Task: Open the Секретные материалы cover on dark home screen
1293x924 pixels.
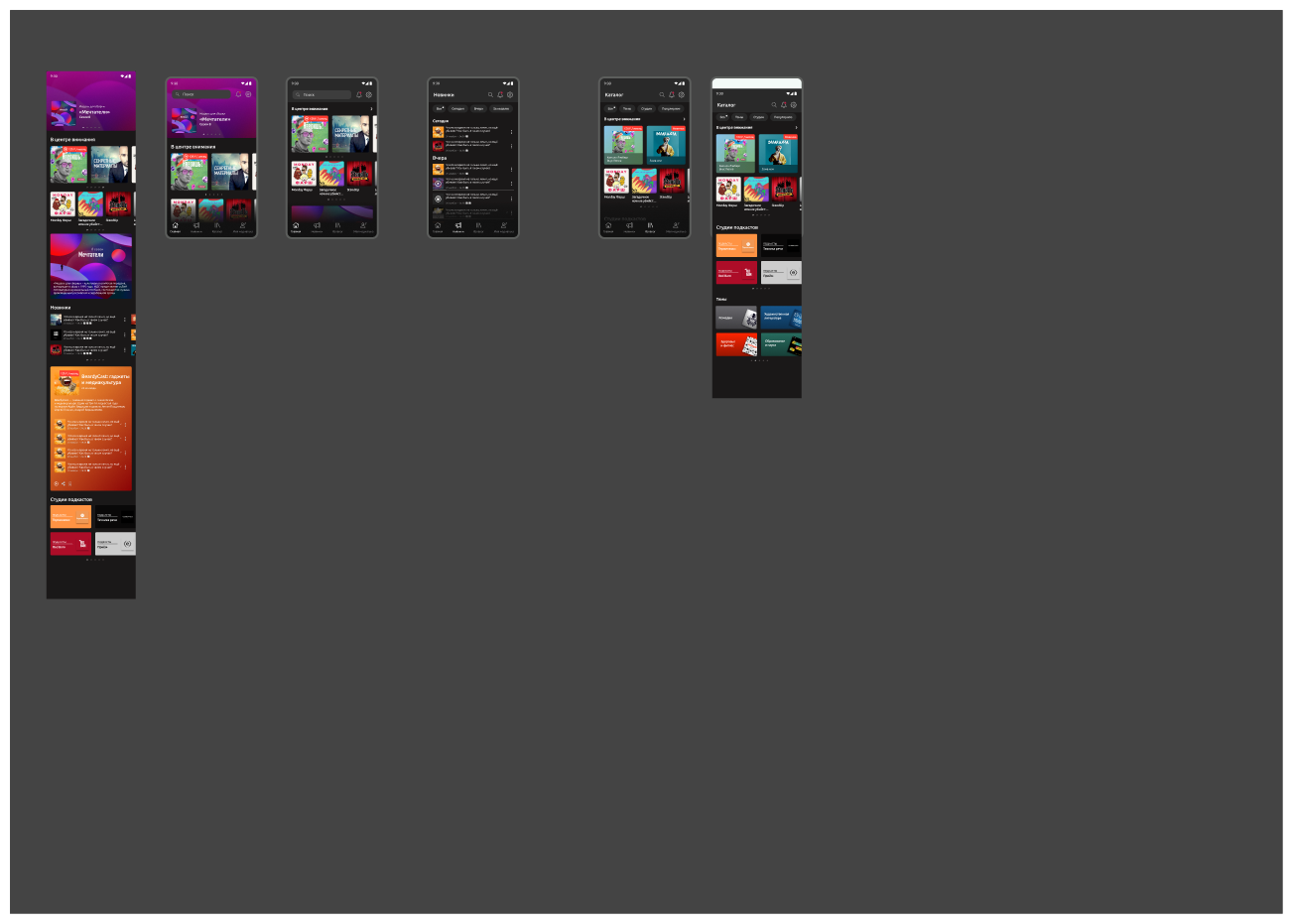Action: tap(349, 133)
